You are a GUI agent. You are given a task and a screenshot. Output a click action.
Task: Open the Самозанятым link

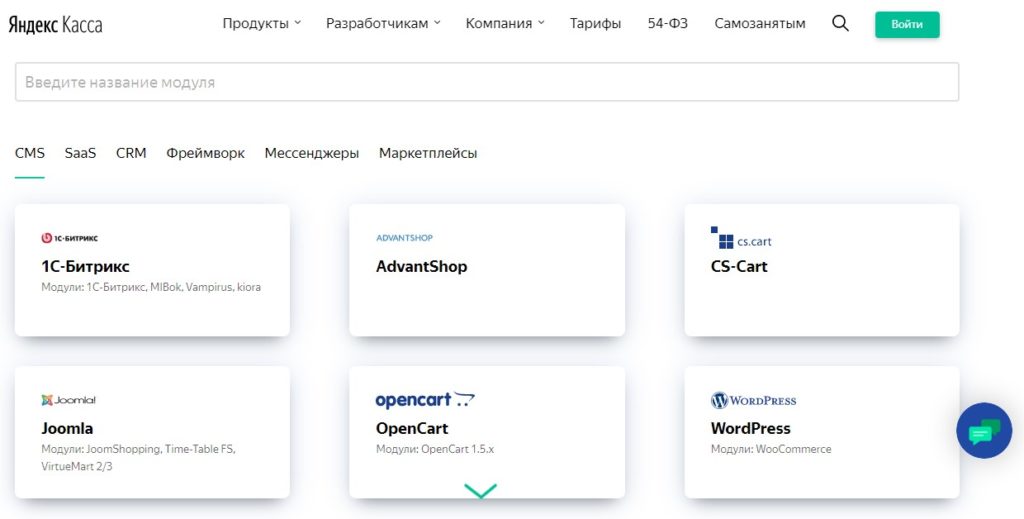click(760, 24)
